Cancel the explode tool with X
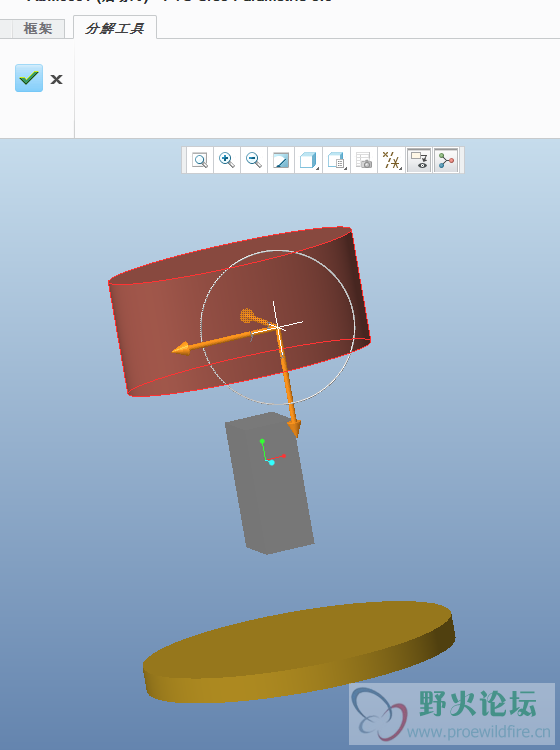The width and height of the screenshot is (560, 750). pyautogui.click(x=56, y=79)
